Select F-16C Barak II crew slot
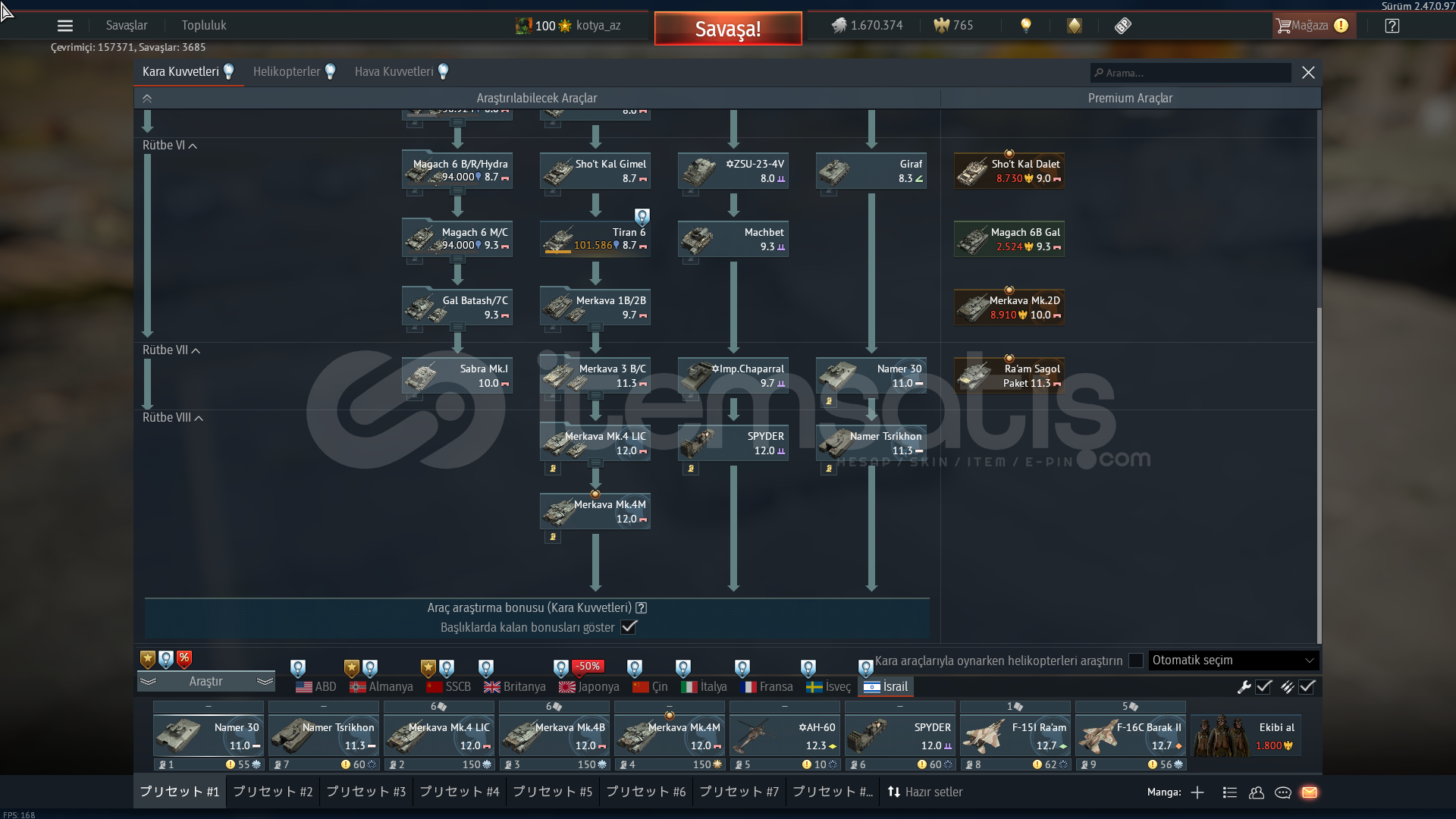The height and width of the screenshot is (819, 1456). tap(1131, 736)
